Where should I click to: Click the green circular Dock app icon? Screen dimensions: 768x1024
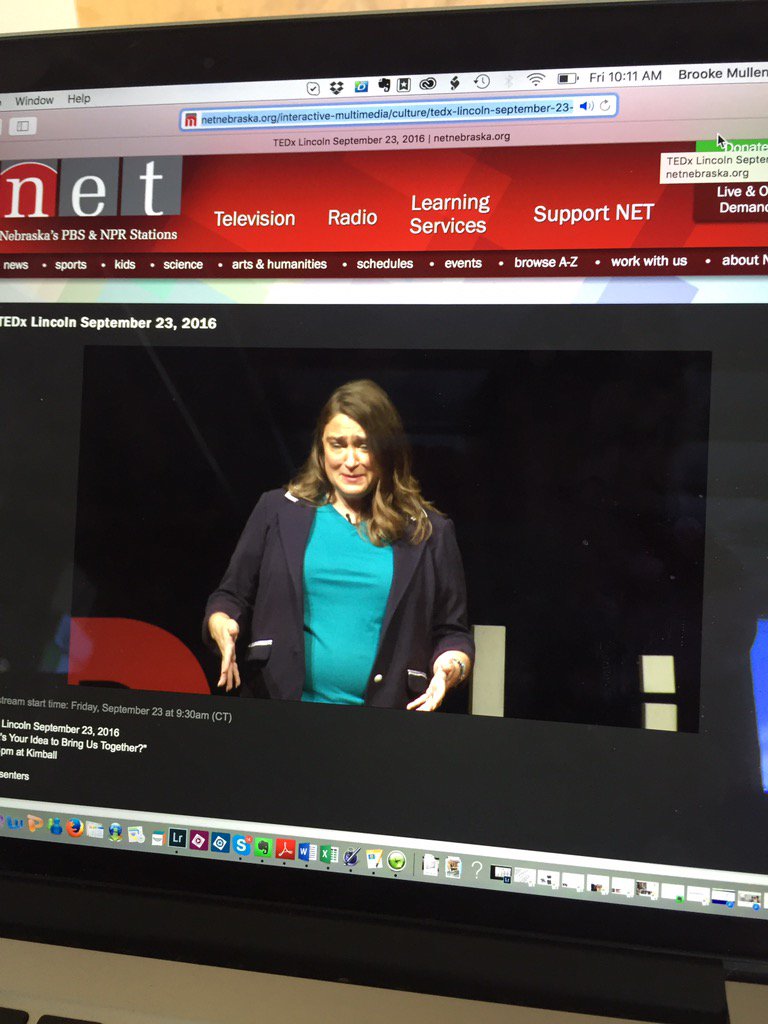pos(396,861)
